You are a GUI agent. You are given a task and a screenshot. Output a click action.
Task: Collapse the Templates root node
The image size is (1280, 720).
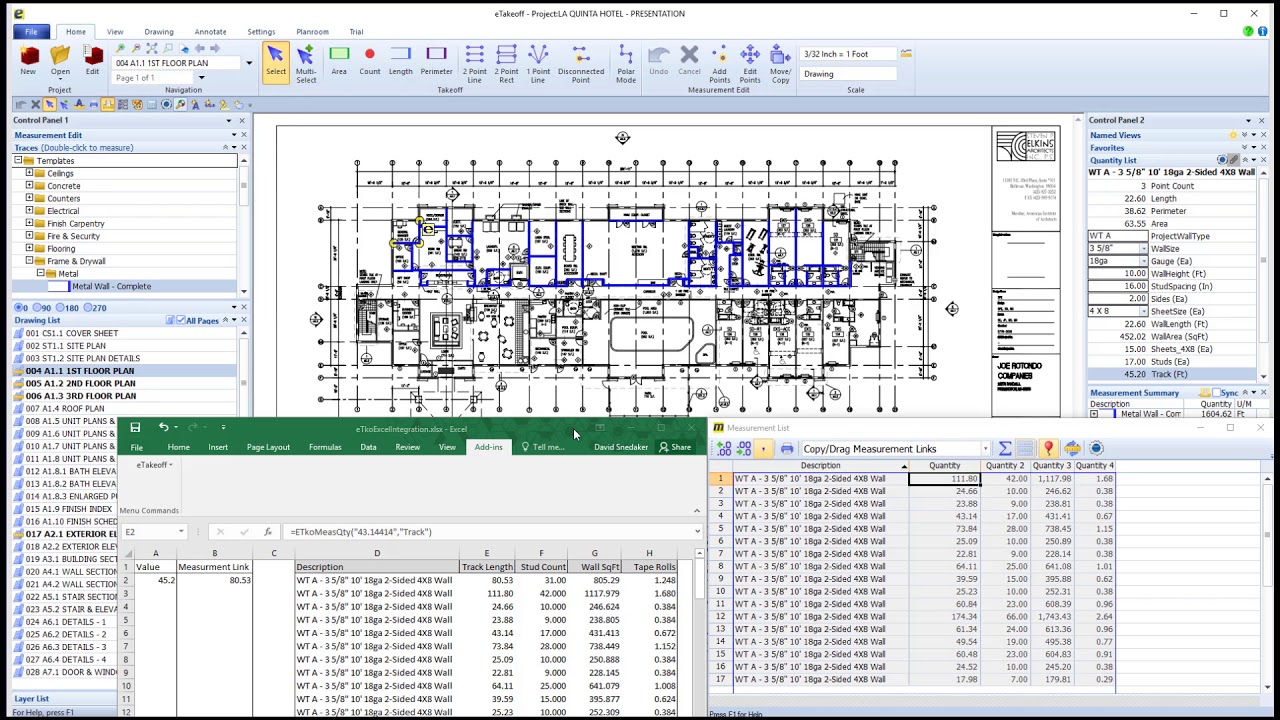18,161
